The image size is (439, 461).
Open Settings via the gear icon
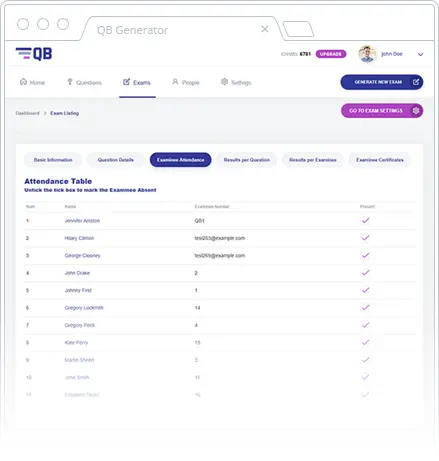click(224, 82)
